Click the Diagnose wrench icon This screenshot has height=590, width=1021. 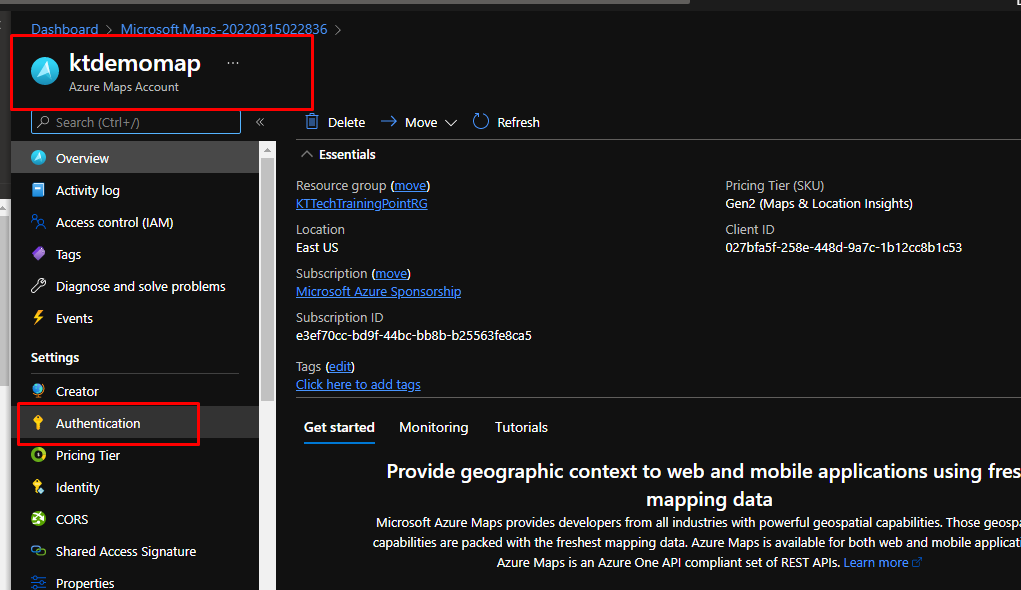(38, 285)
